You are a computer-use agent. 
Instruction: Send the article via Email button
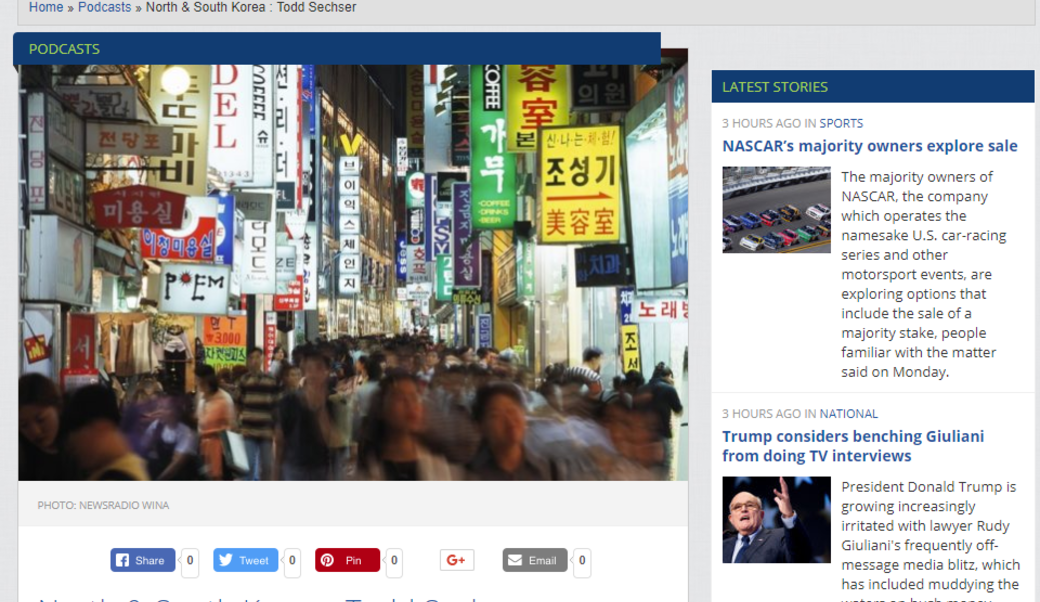click(x=534, y=560)
